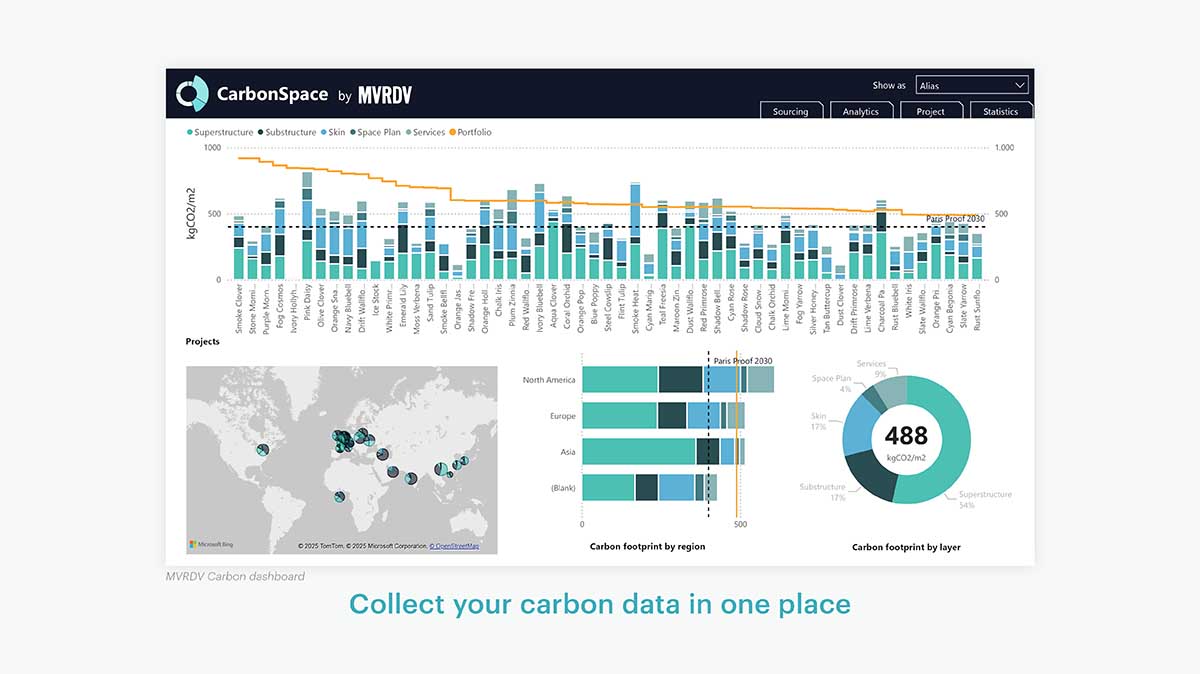
Task: Click the project marker near the Middle East
Action: pos(392,472)
